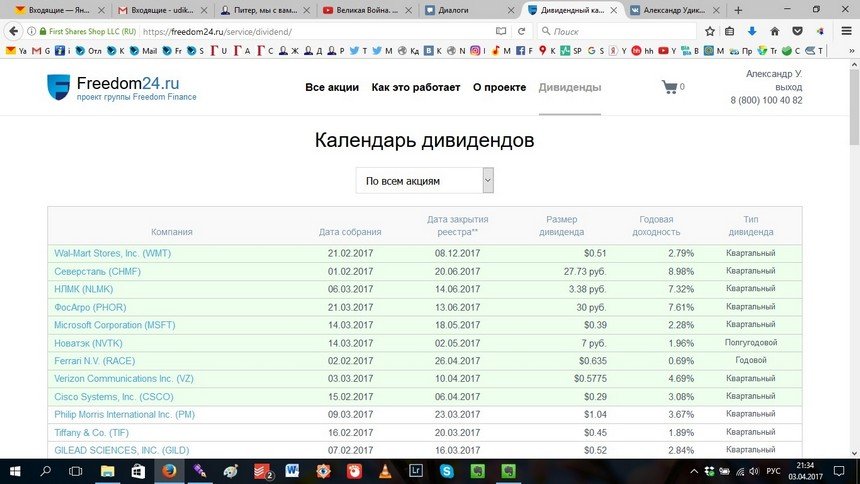Open a new tab with the plus

pos(738,10)
